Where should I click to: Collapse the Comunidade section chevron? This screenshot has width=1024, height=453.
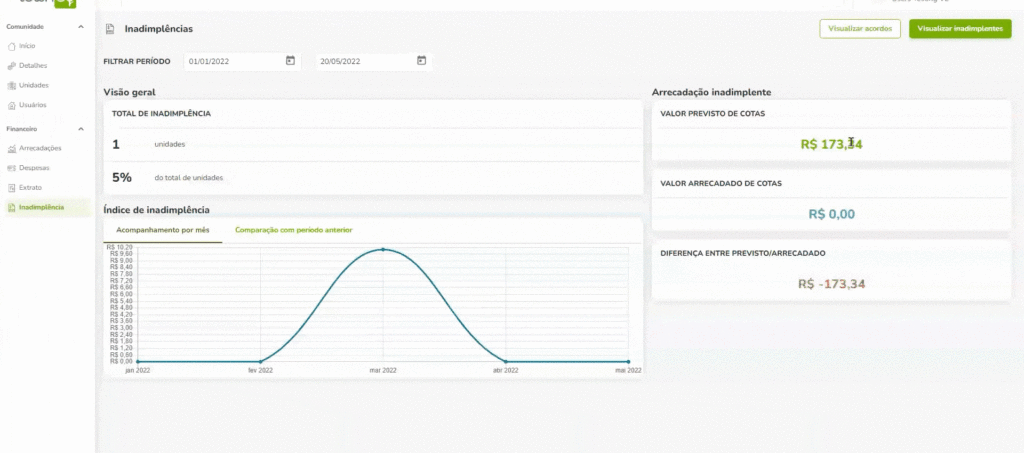(80, 27)
